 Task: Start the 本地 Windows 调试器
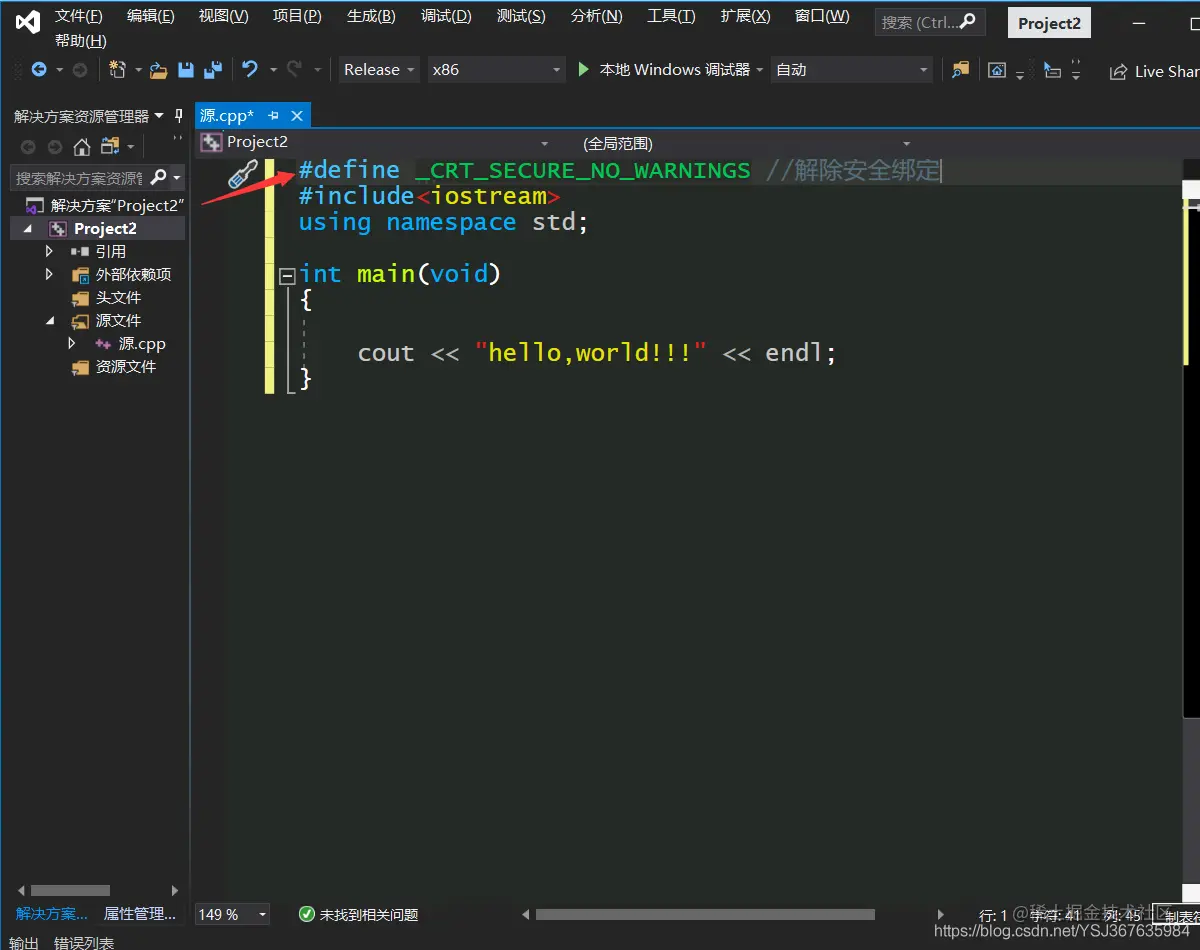pyautogui.click(x=664, y=70)
